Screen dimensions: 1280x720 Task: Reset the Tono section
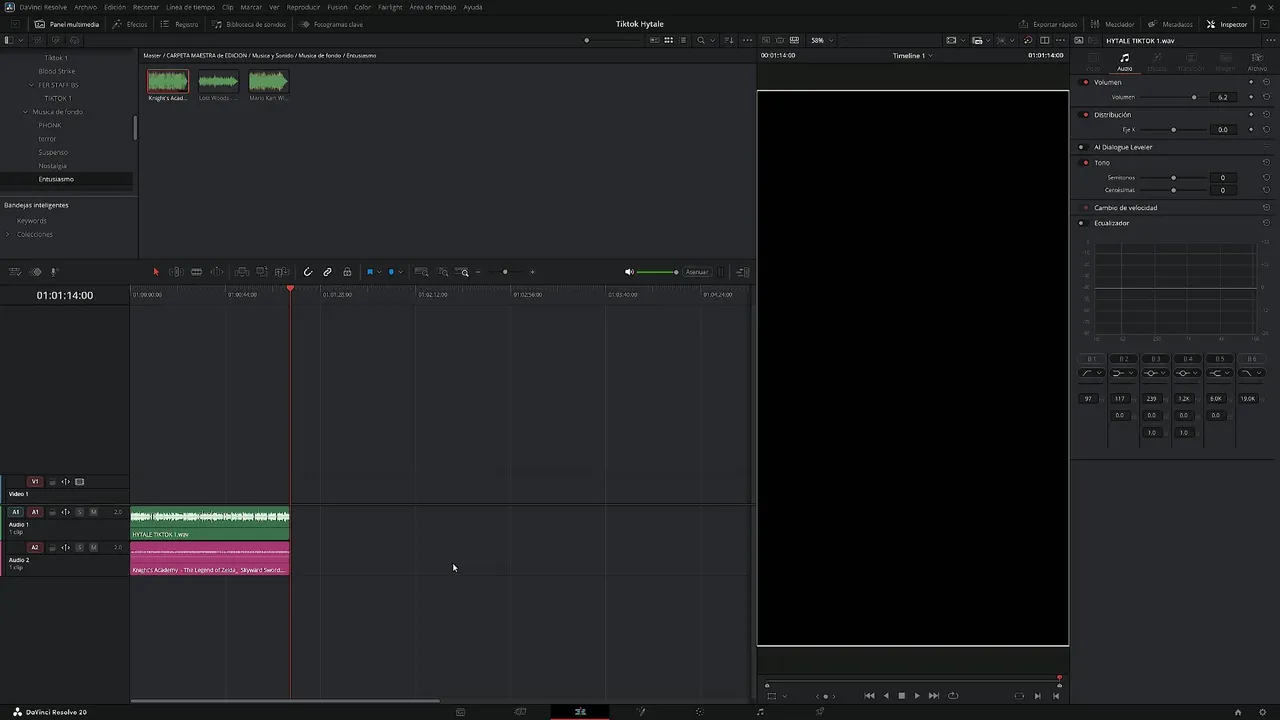(x=1266, y=163)
